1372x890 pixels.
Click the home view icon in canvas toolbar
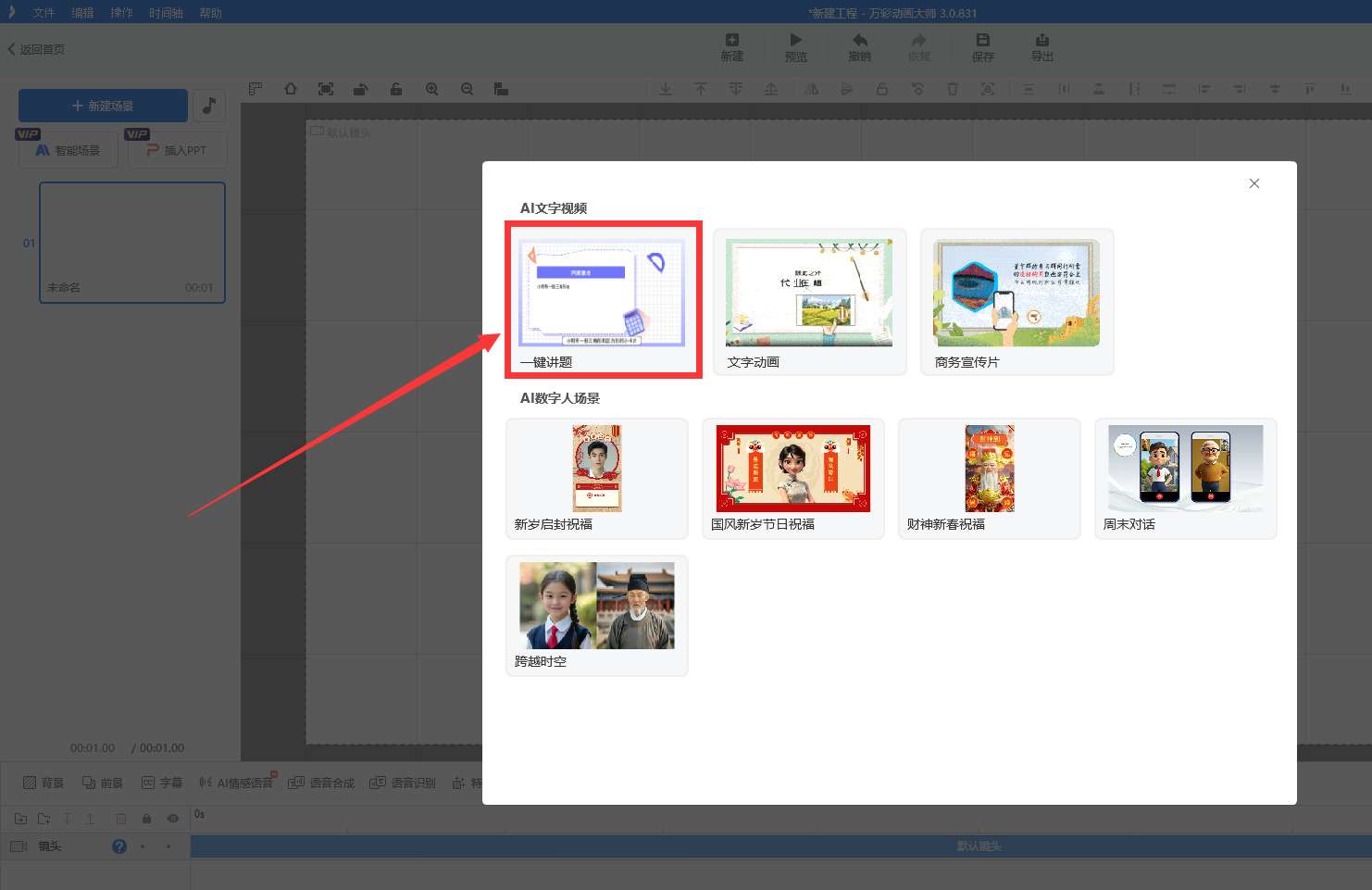point(291,89)
